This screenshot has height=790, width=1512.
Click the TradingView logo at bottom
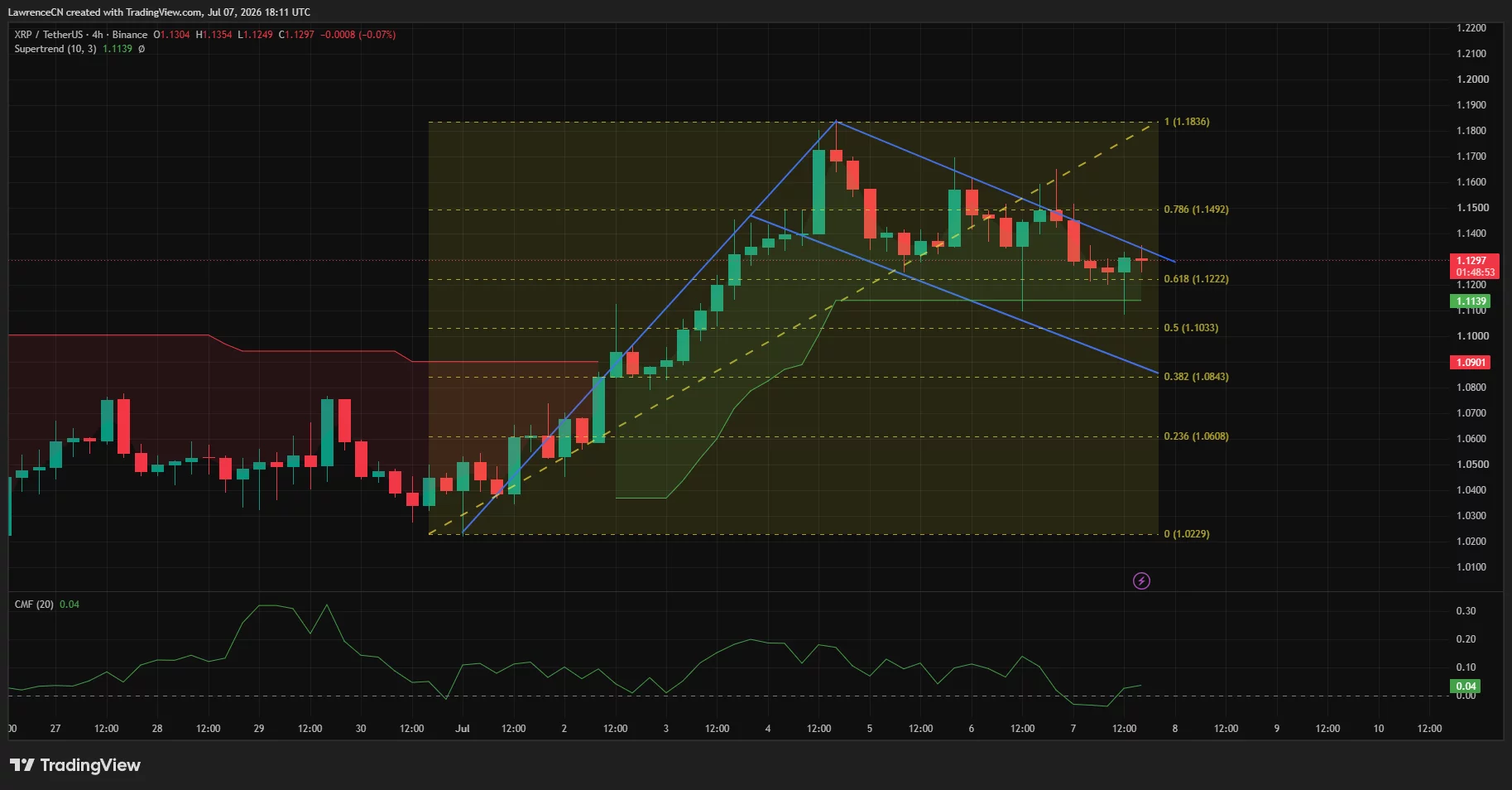click(x=75, y=765)
